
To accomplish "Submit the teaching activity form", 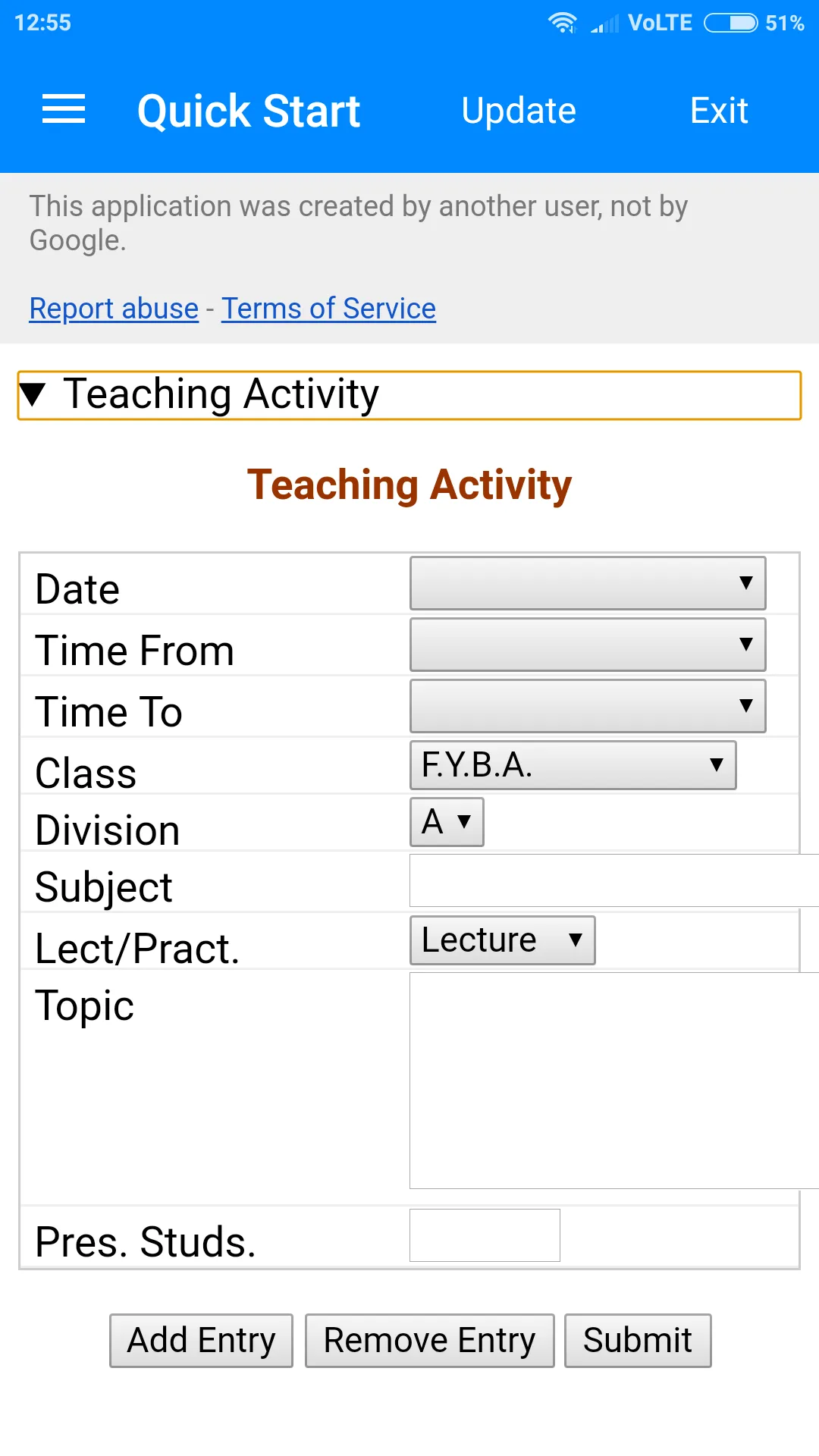I will (638, 1341).
